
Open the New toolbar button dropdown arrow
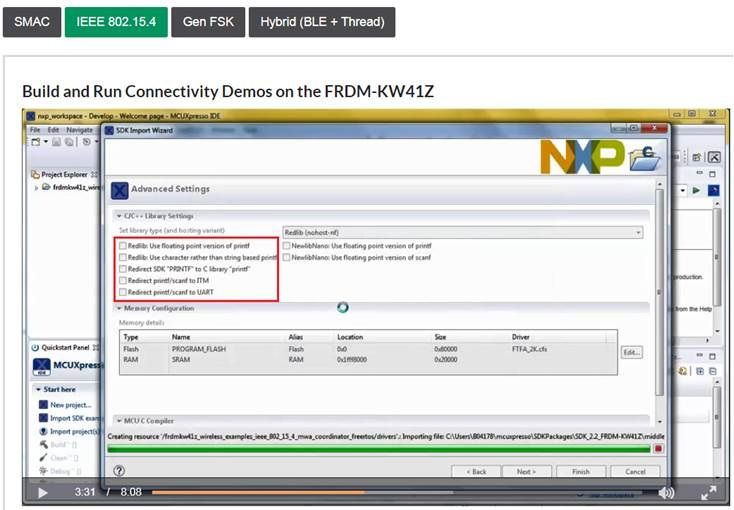coord(46,141)
